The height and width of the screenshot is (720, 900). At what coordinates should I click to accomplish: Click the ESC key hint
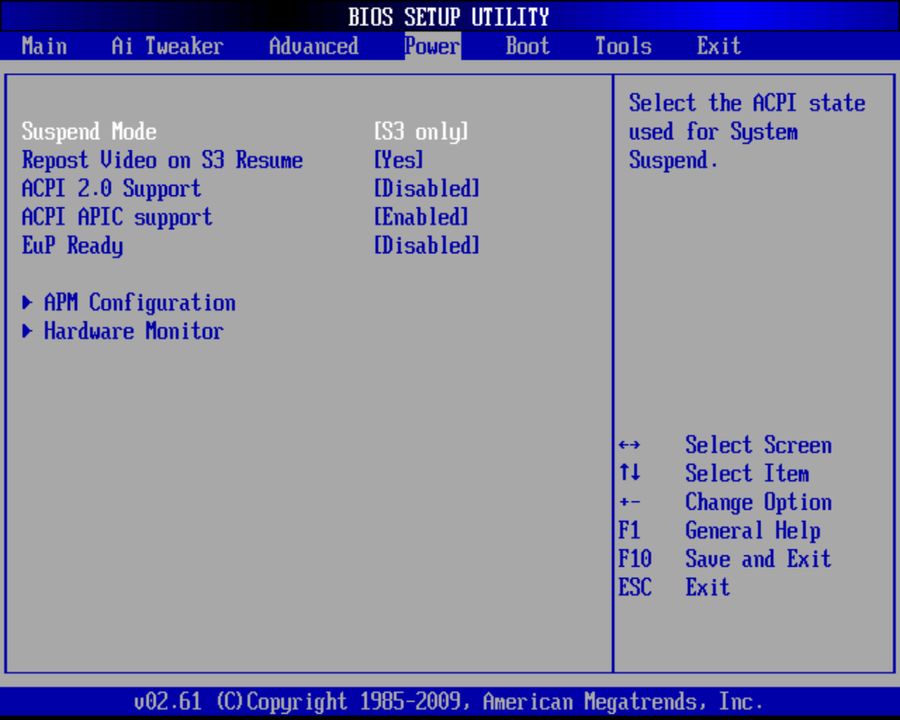(x=635, y=587)
